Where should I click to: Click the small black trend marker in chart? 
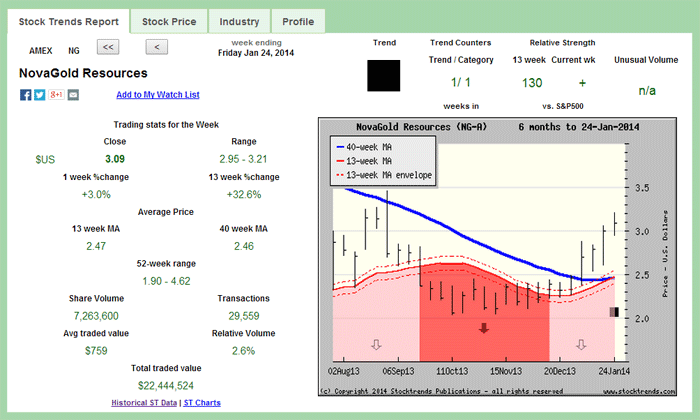(x=614, y=312)
